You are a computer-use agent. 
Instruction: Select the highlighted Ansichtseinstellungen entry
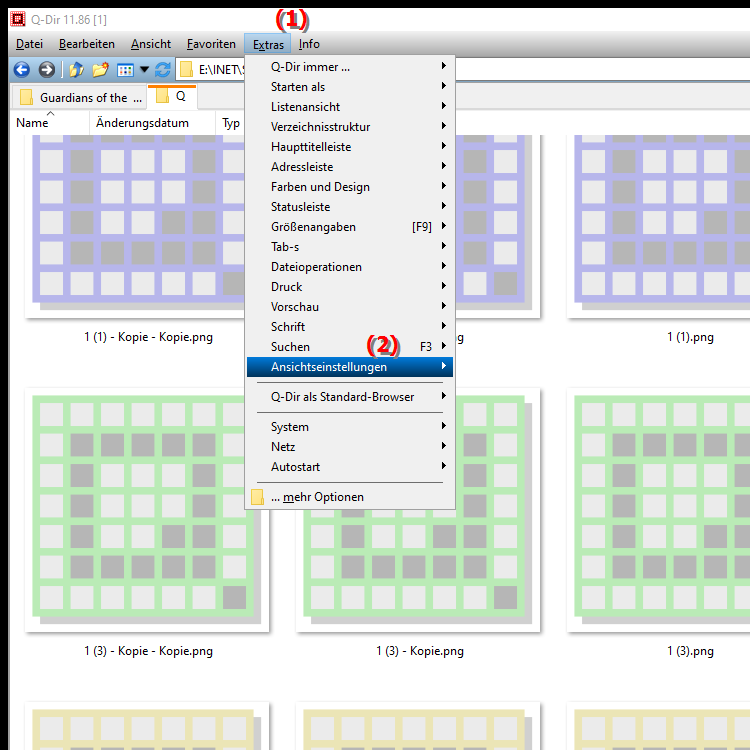tap(350, 367)
